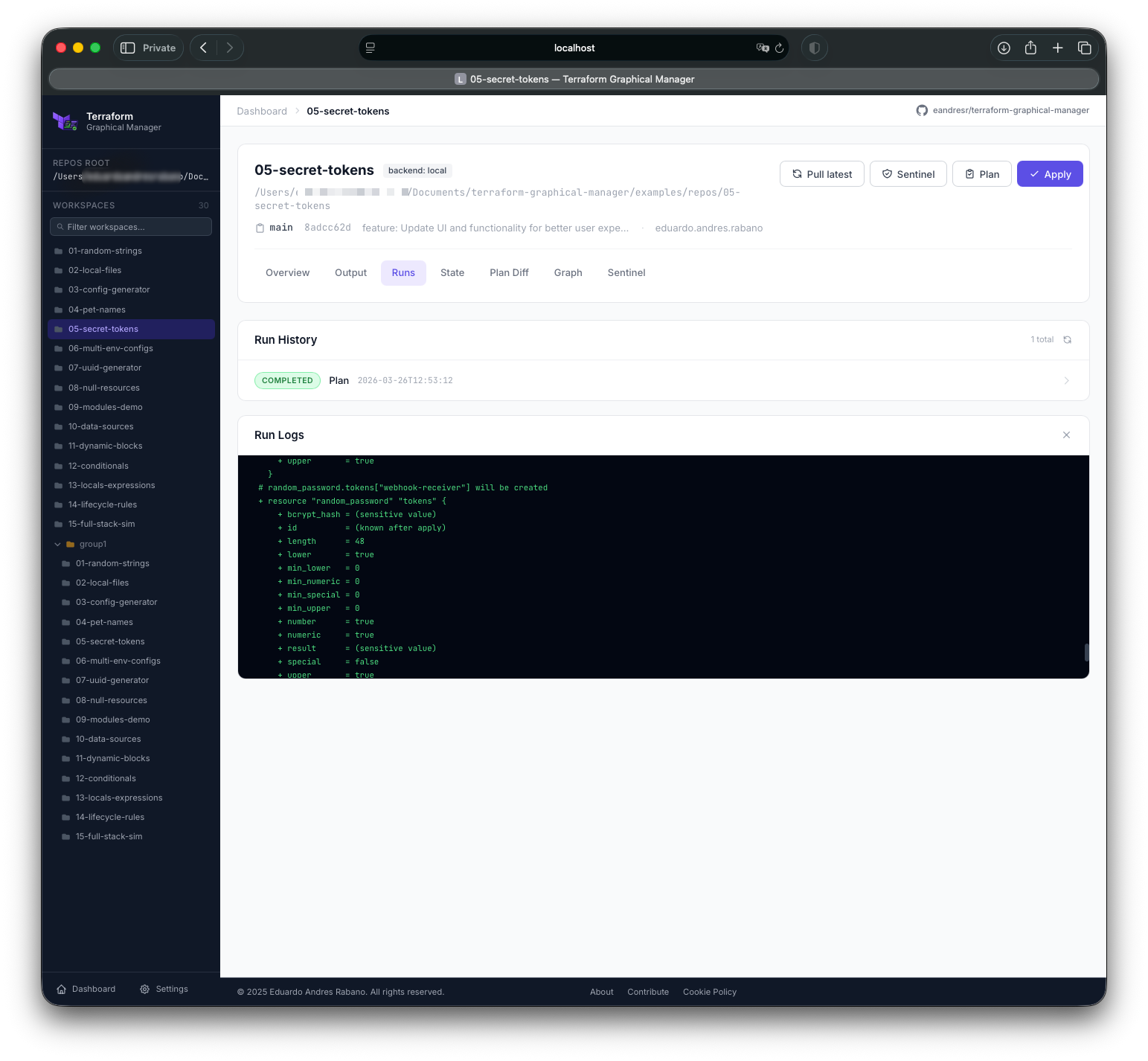Open the State tab
Screen dimensions: 1148x1061
coord(452,273)
